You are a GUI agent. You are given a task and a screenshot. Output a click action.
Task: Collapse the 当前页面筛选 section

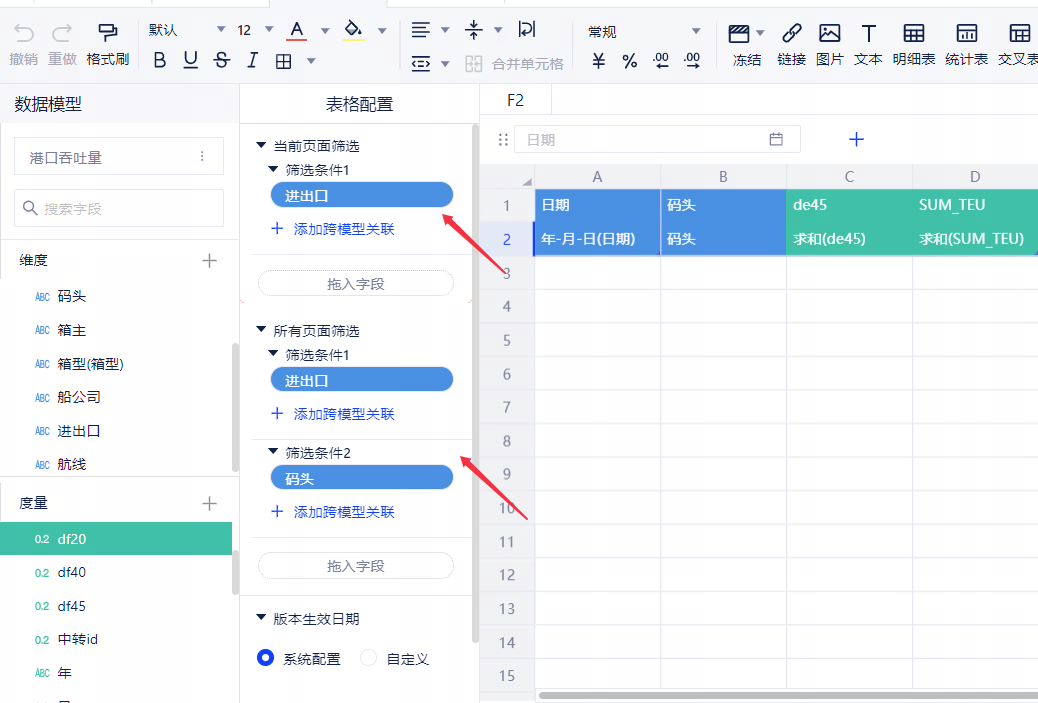click(x=262, y=146)
